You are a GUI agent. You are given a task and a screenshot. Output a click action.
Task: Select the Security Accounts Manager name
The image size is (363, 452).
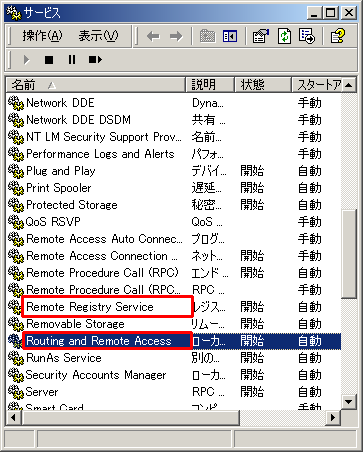coord(96,375)
